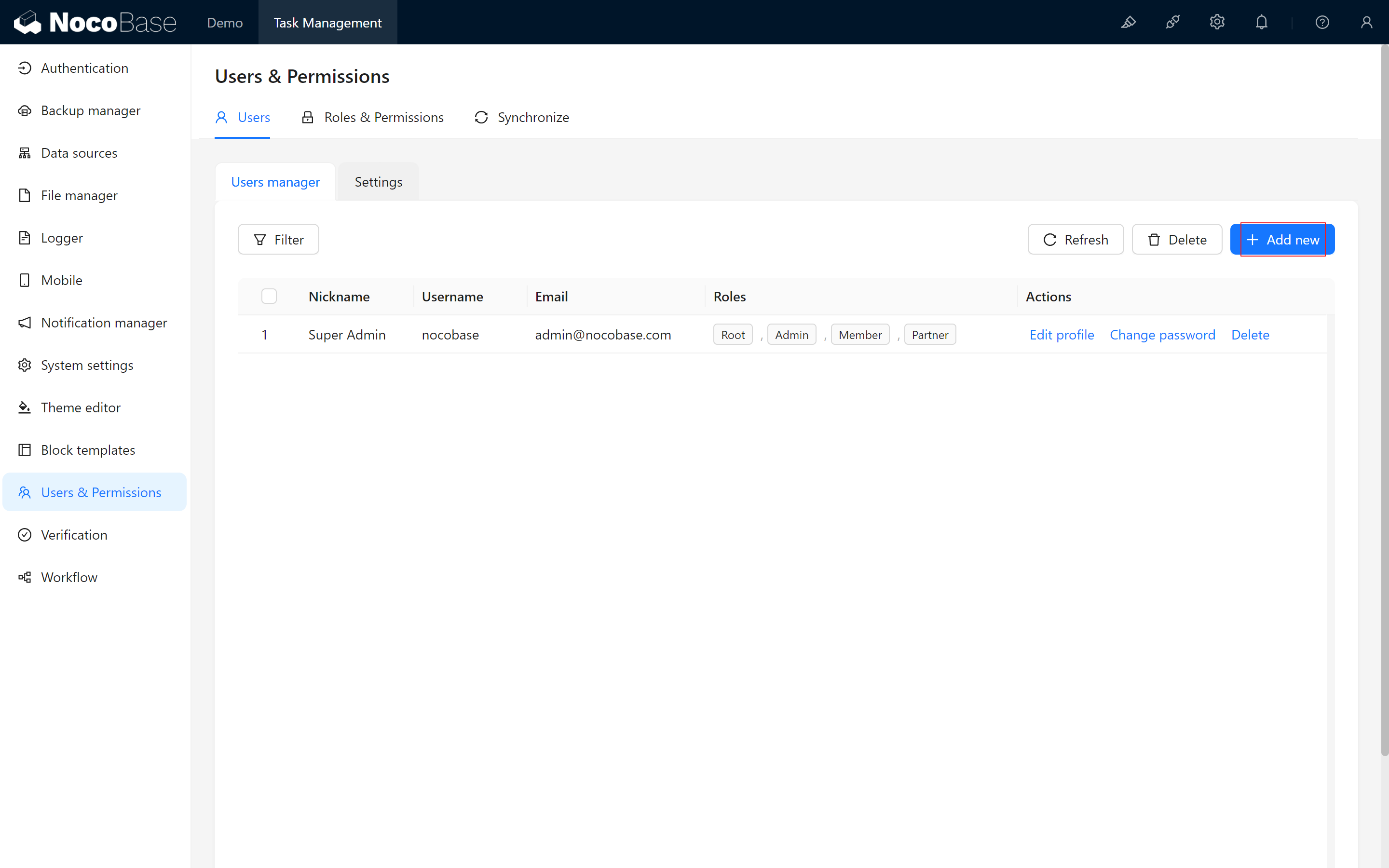Open System settings in the sidebar
Viewport: 1389px width, 868px height.
95,365
